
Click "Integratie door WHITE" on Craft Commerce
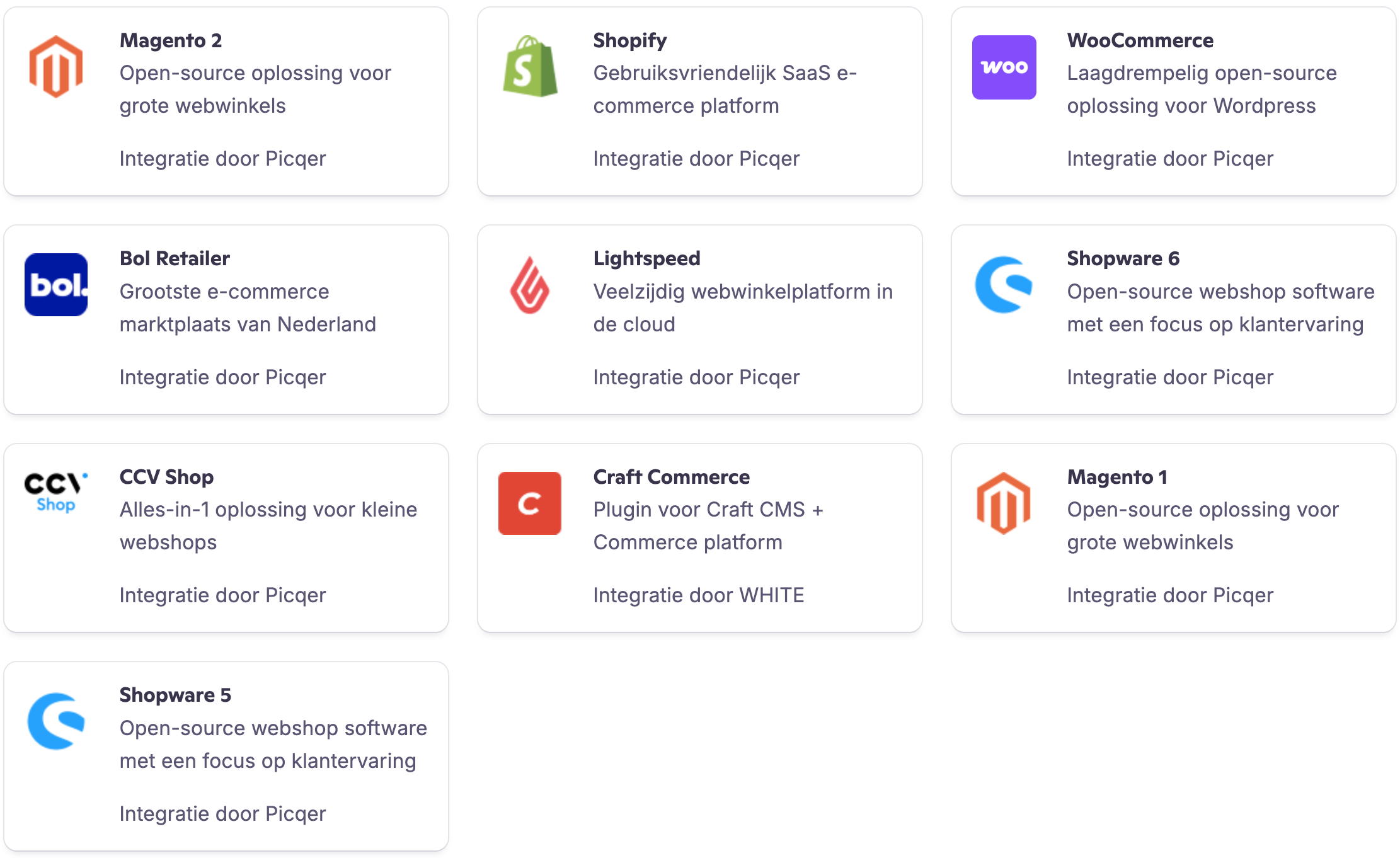[x=698, y=595]
